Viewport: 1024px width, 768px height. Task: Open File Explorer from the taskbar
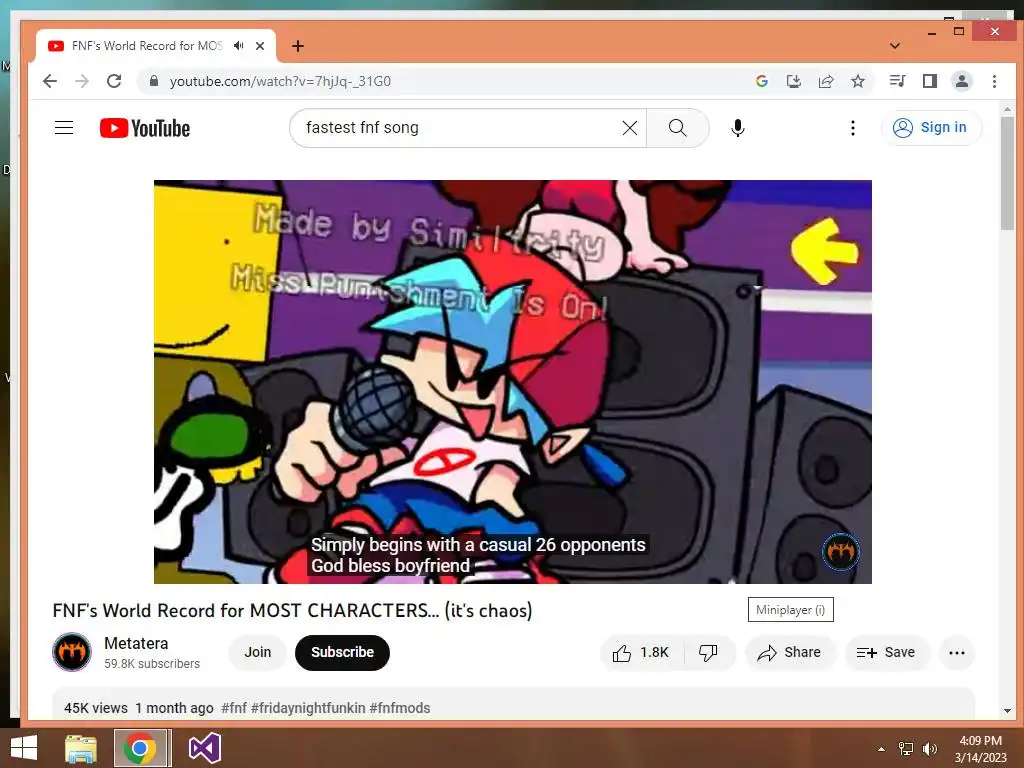tap(81, 748)
